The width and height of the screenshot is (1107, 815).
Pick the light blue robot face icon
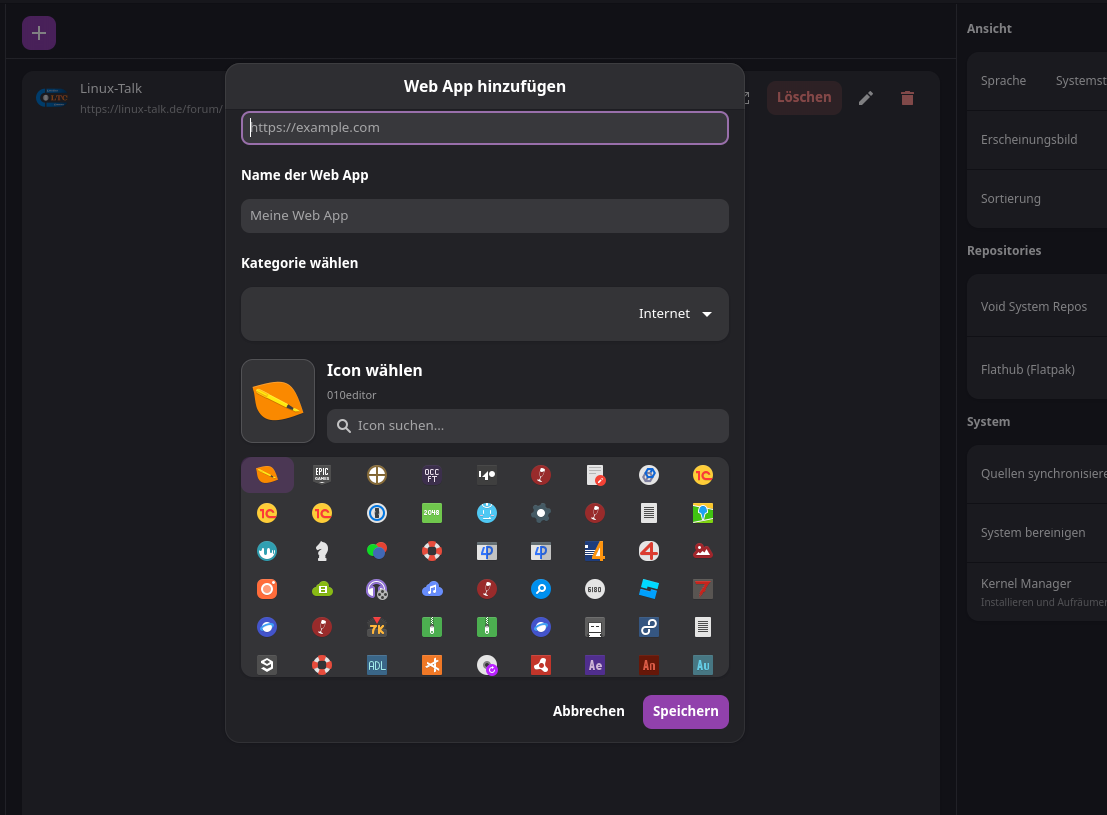[x=486, y=513]
